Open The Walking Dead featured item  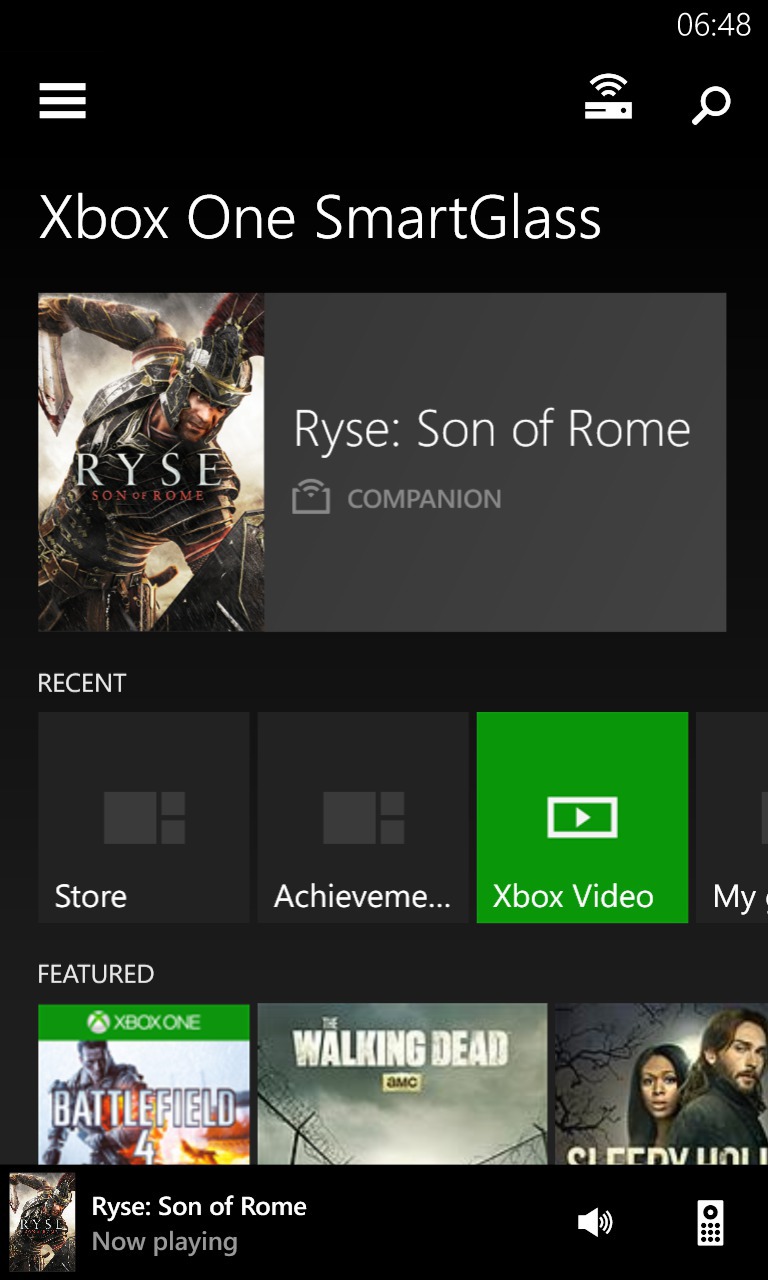click(402, 1085)
